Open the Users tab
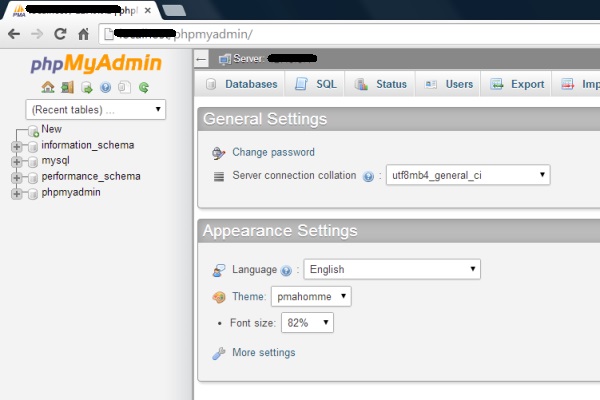 tap(448, 84)
